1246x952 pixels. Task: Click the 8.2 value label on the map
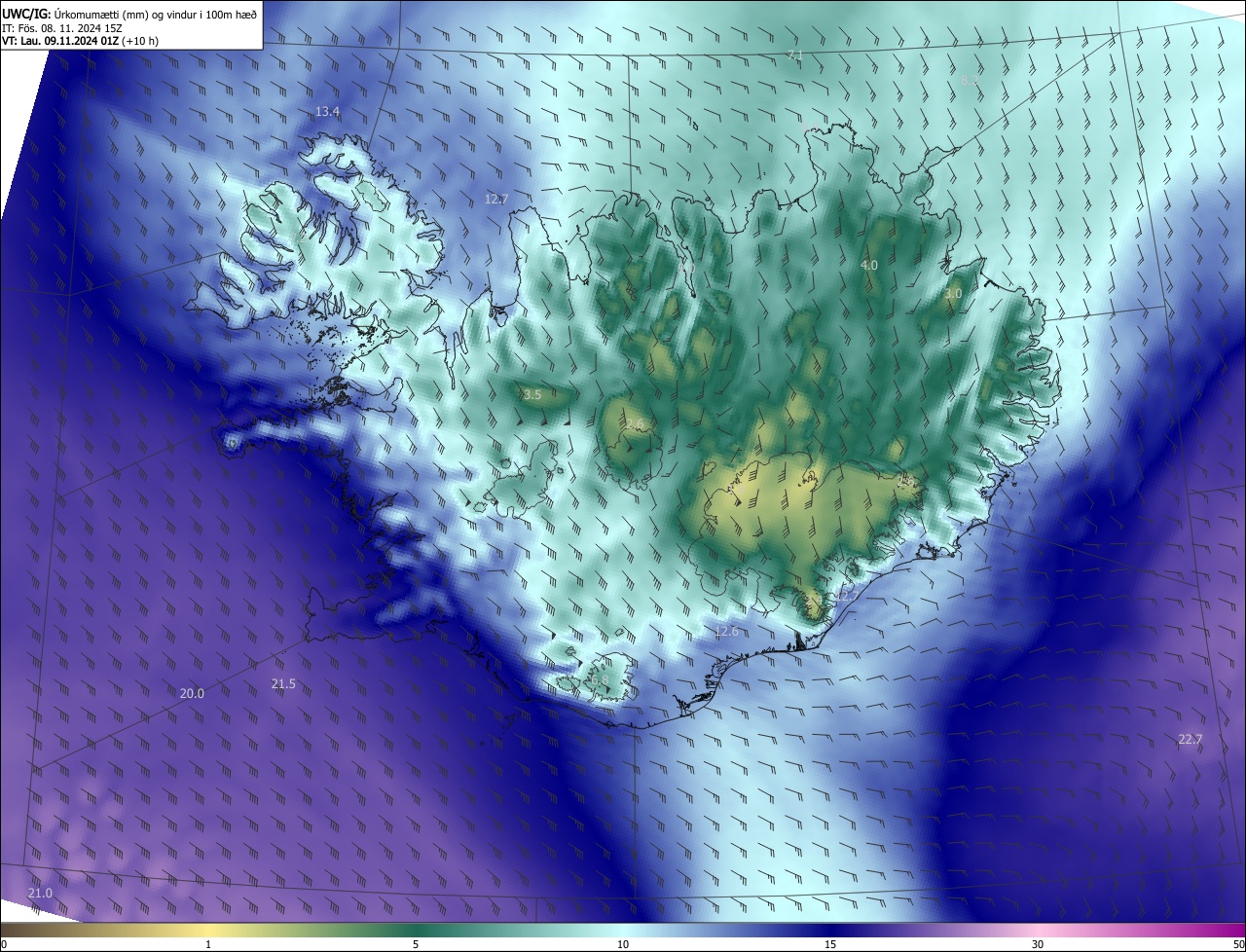point(970,81)
